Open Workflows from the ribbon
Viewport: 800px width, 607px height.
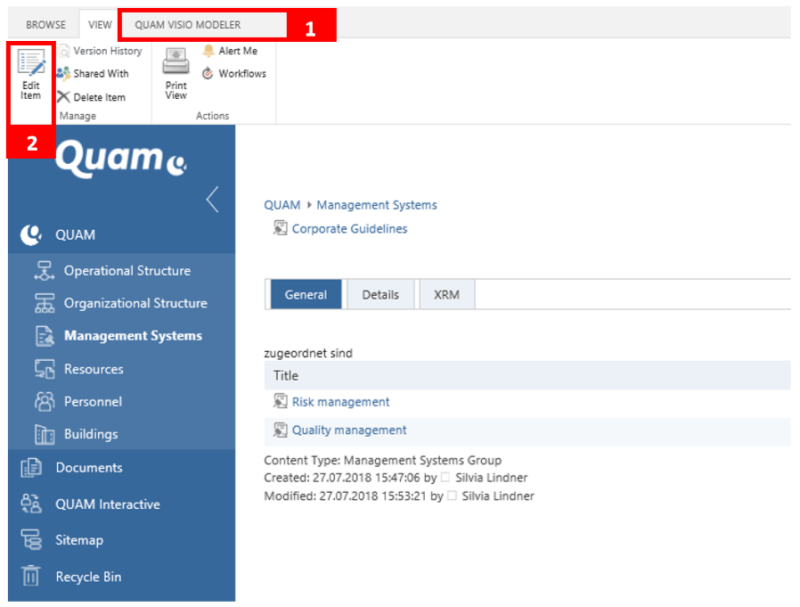coord(234,74)
